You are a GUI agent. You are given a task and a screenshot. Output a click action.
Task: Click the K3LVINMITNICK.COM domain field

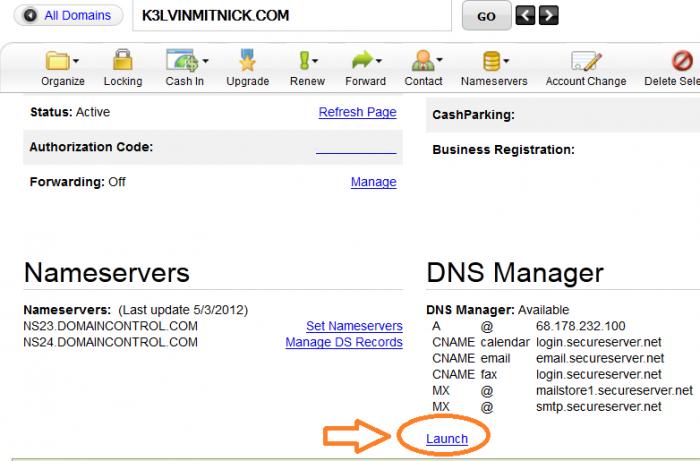292,16
